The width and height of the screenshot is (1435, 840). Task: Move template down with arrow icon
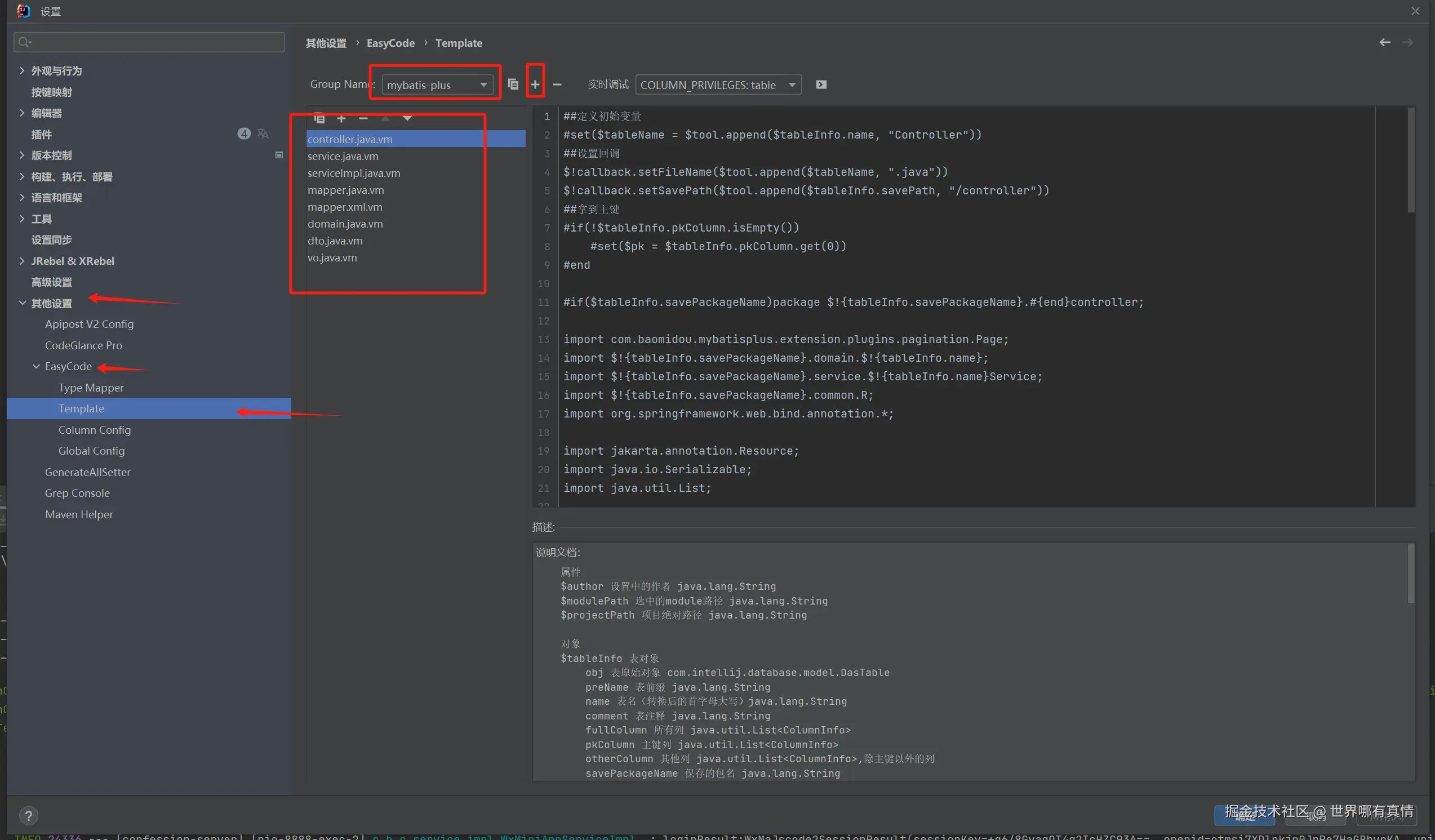coord(407,118)
